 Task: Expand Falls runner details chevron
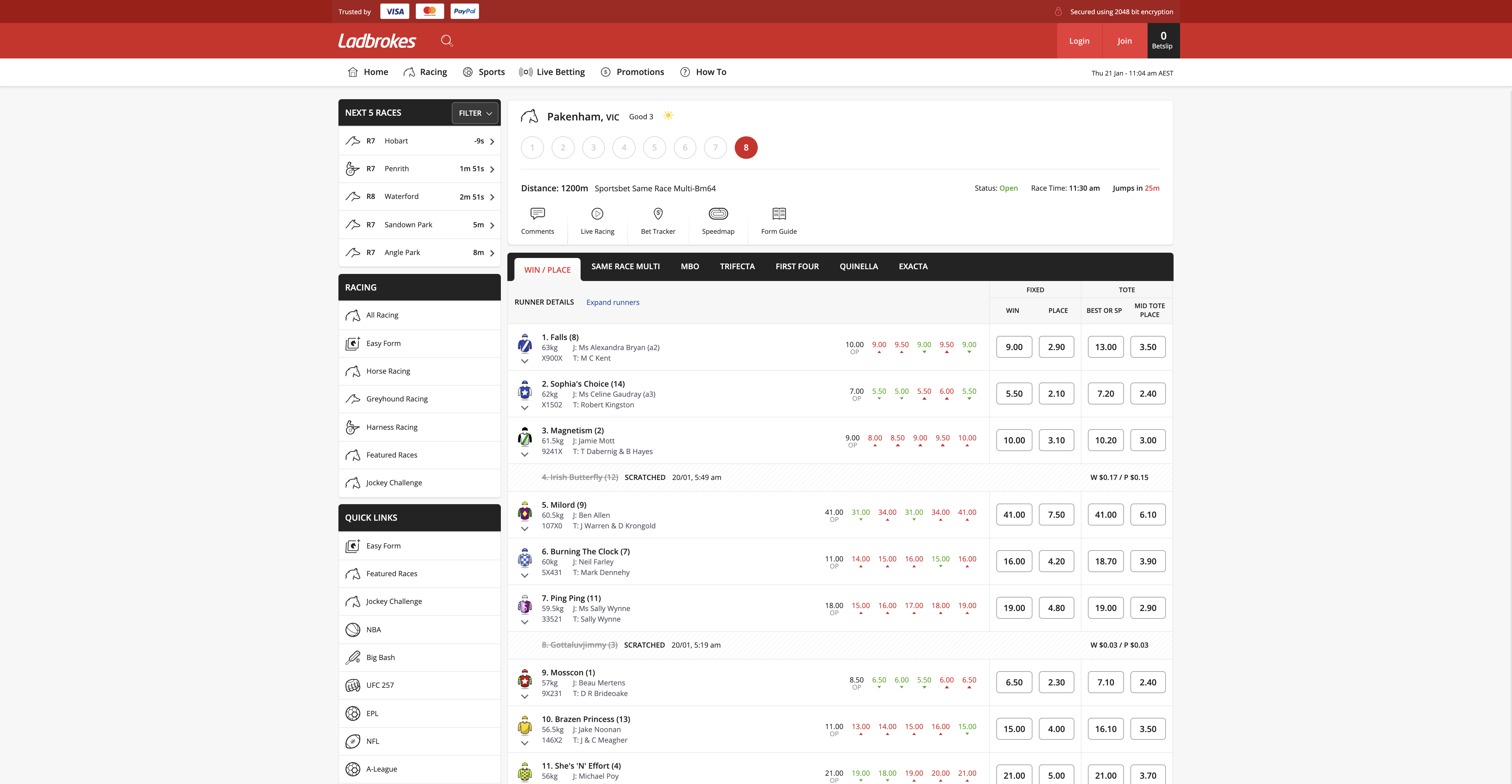click(x=525, y=362)
